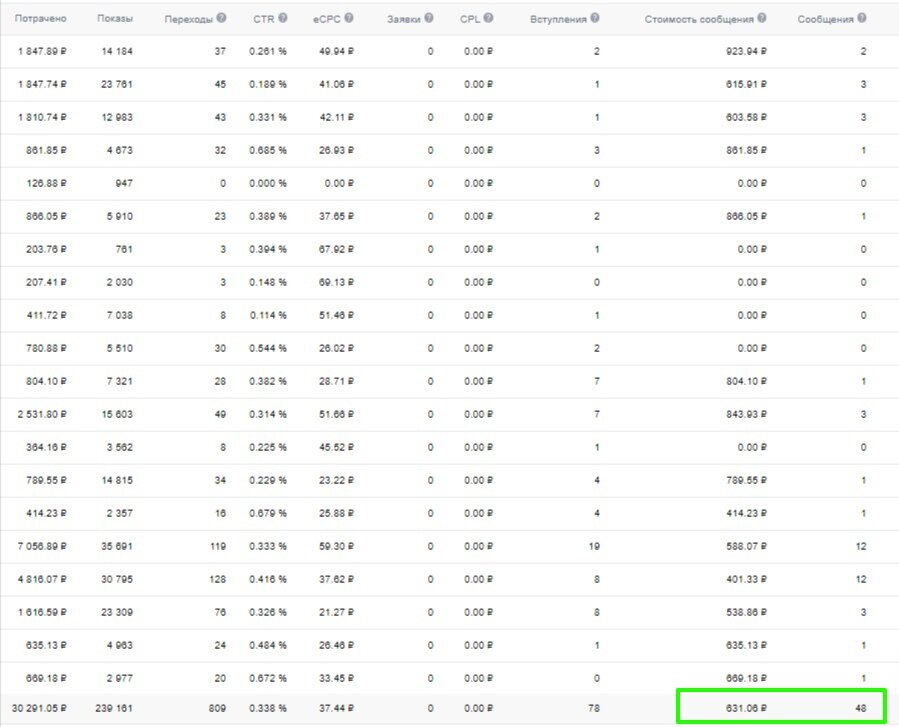Select the spent value 1 810.74 ₽
Viewport: 899px width, 727px height.
[42, 118]
